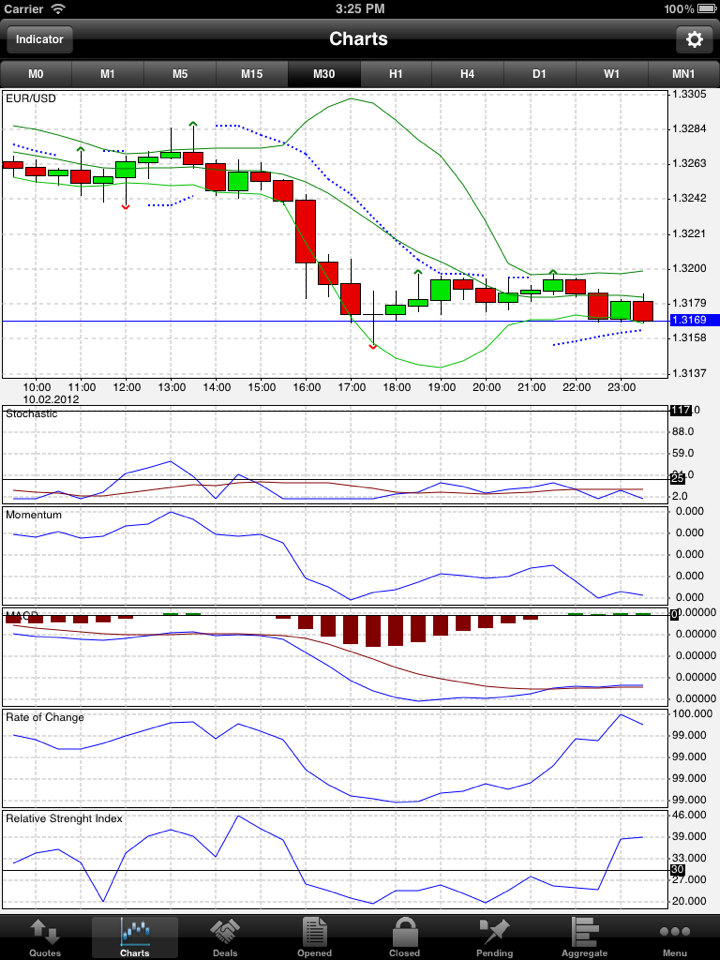
Task: Change timeframe to D1 daily
Action: click(540, 74)
